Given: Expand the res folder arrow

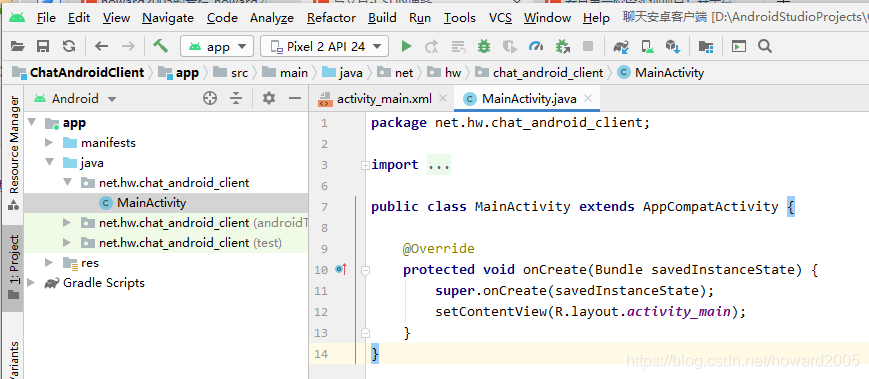Looking at the screenshot, I should 49,263.
